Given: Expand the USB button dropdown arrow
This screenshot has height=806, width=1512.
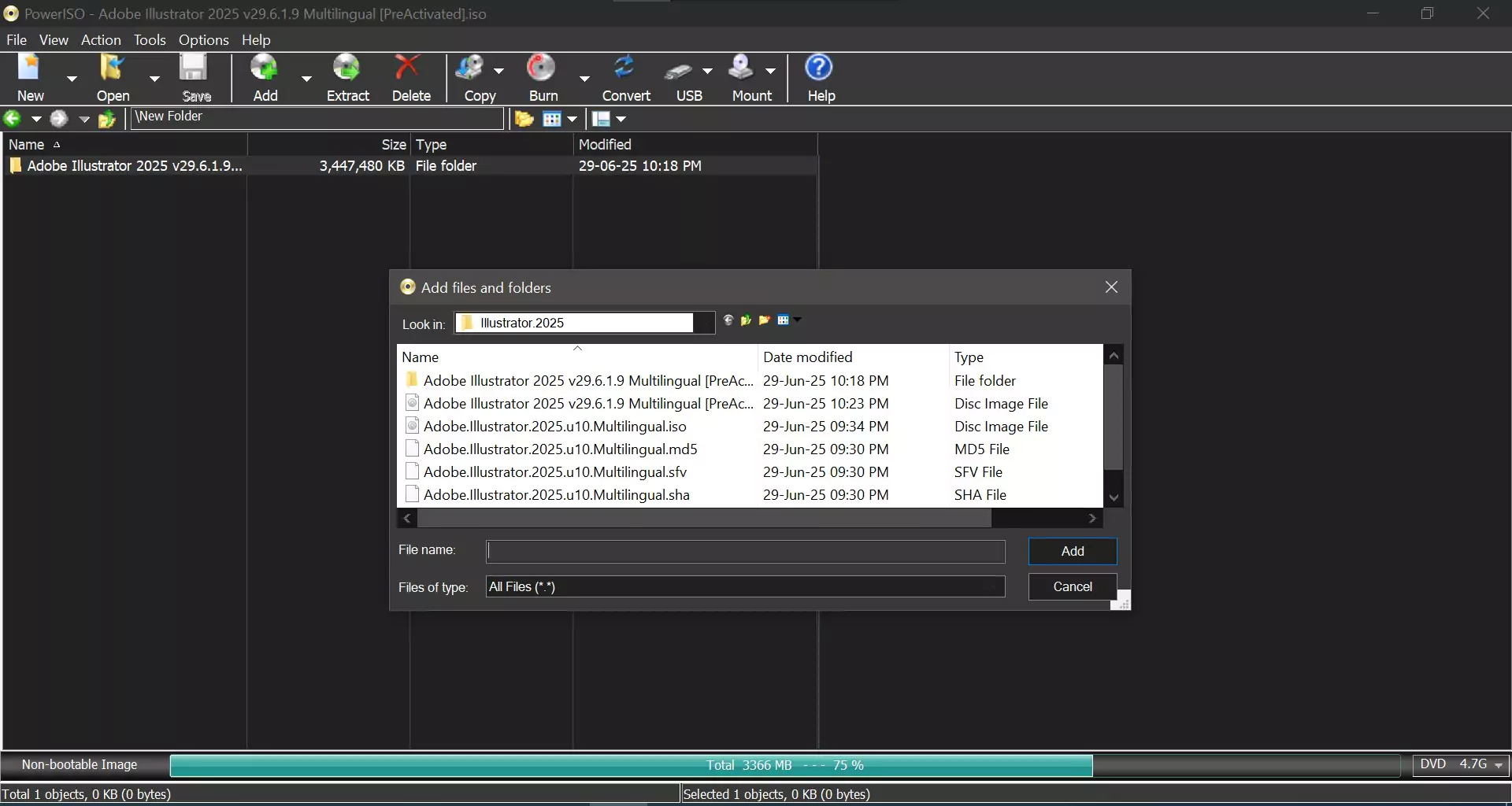Looking at the screenshot, I should (707, 71).
